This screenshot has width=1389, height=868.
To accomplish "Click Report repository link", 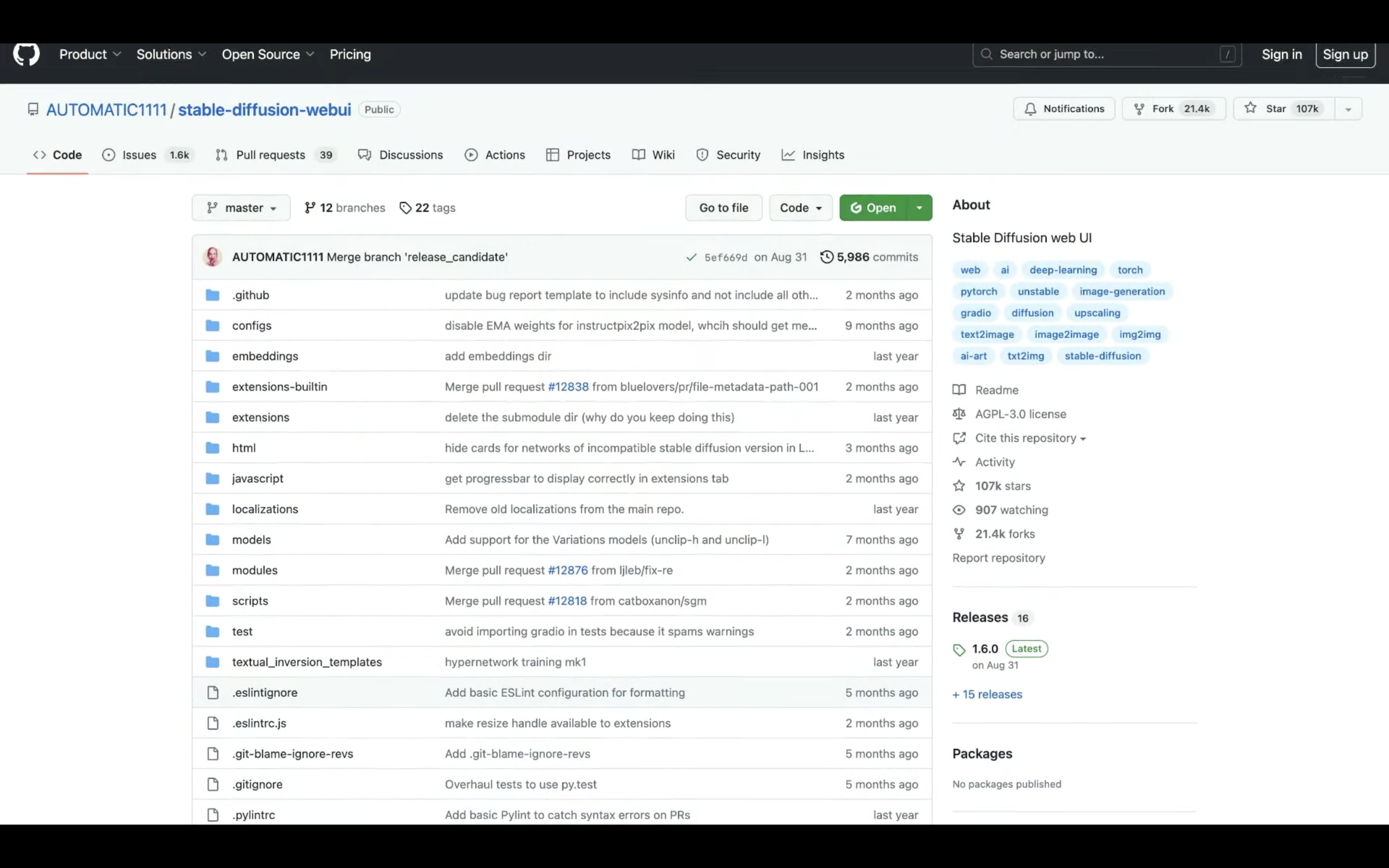I will 999,557.
